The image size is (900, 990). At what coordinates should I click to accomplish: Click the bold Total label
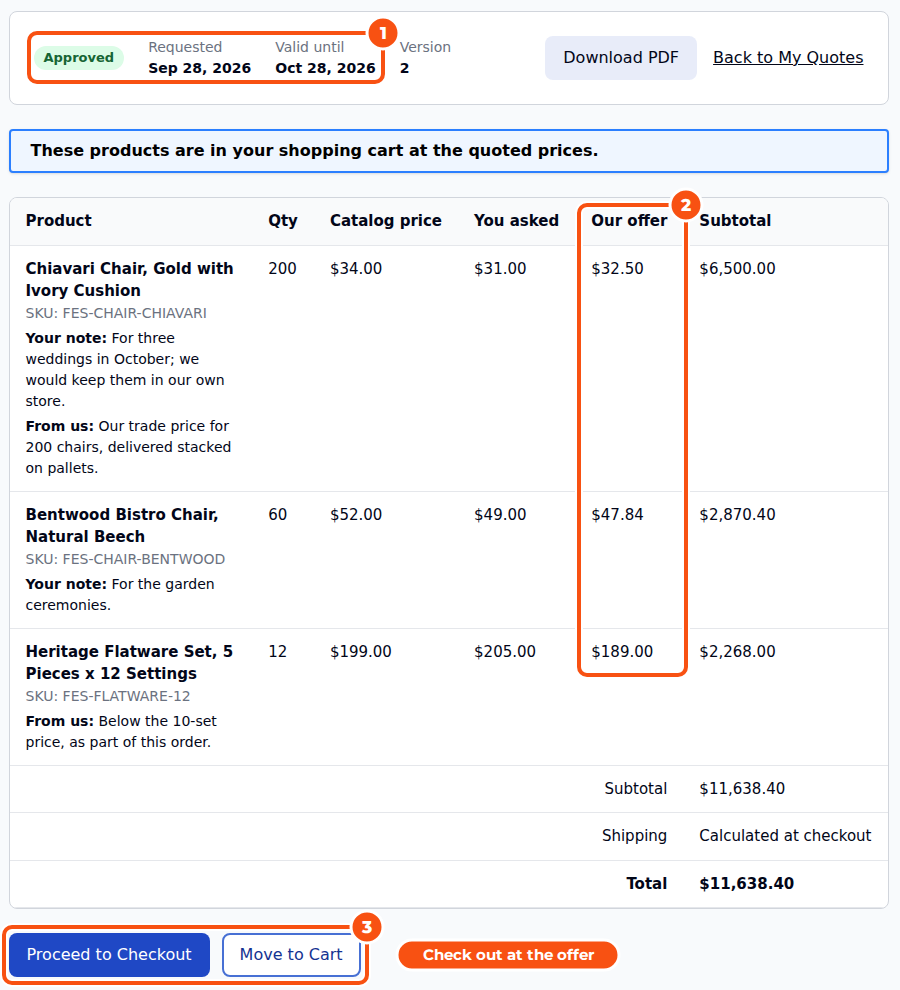click(x=647, y=883)
